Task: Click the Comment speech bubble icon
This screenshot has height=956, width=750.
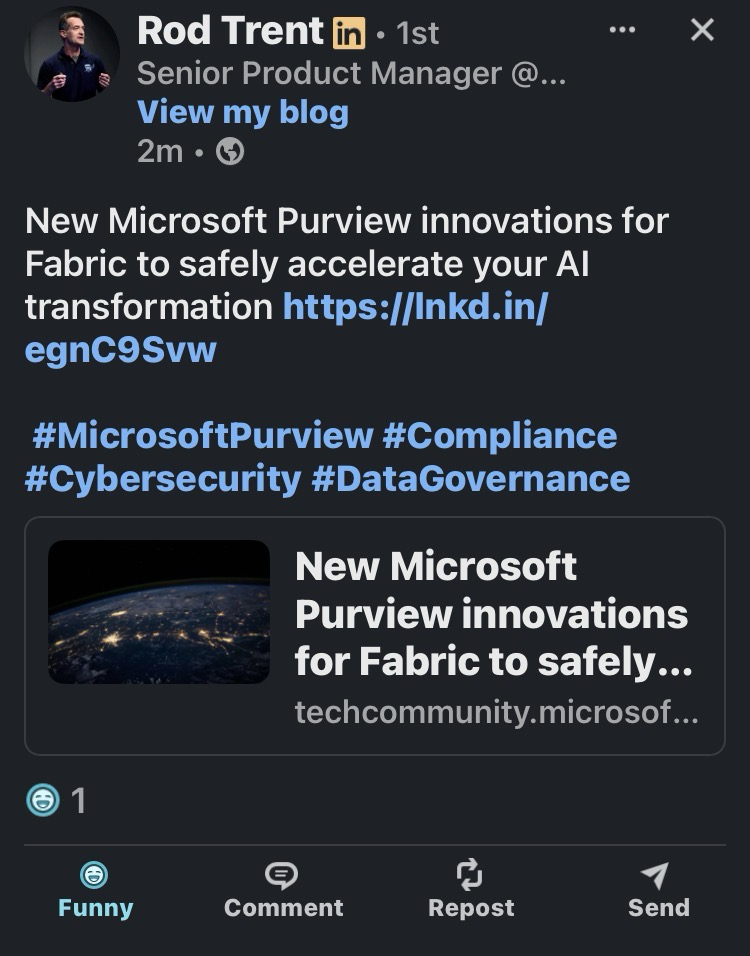Action: (x=283, y=876)
